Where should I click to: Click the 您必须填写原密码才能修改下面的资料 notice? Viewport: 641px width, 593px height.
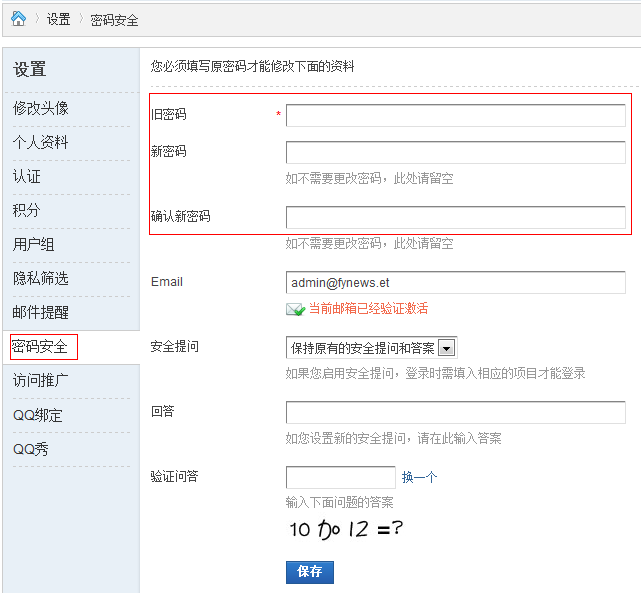pyautogui.click(x=252, y=66)
